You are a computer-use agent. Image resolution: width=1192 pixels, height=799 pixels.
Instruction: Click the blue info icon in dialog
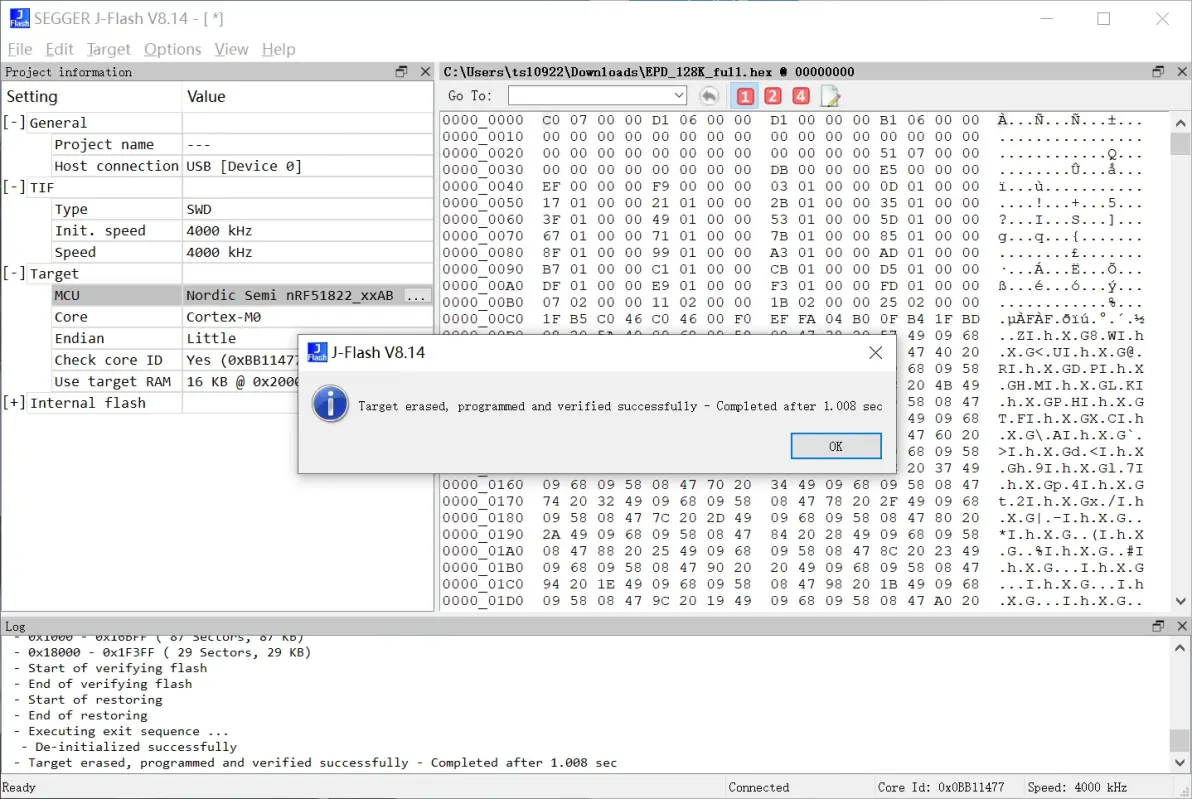tap(330, 404)
